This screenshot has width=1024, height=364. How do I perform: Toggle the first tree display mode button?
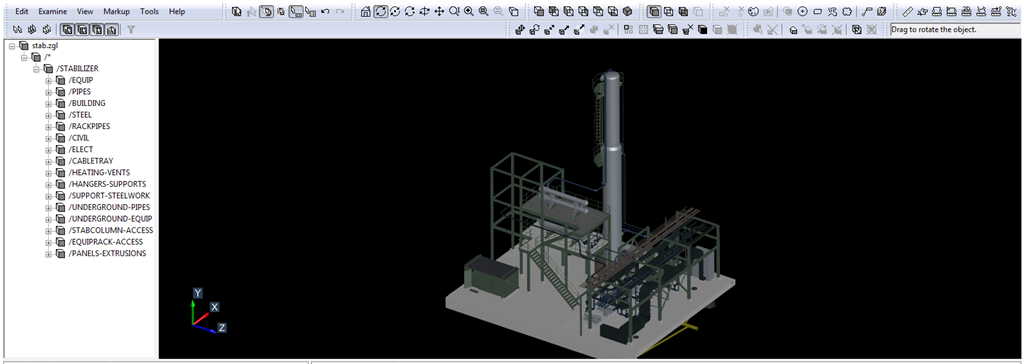click(x=68, y=29)
